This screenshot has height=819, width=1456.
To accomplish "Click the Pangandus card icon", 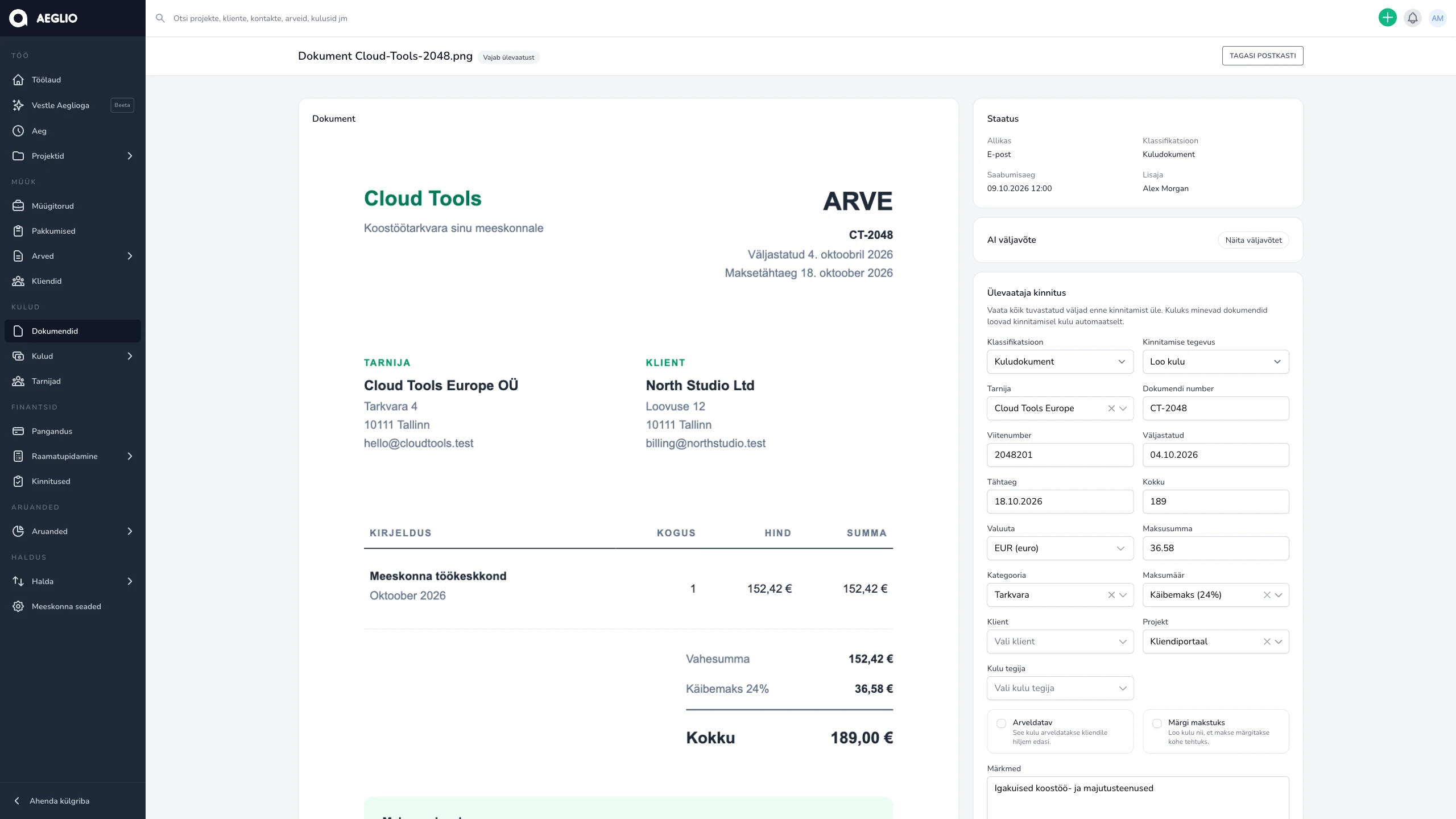I will click(18, 431).
